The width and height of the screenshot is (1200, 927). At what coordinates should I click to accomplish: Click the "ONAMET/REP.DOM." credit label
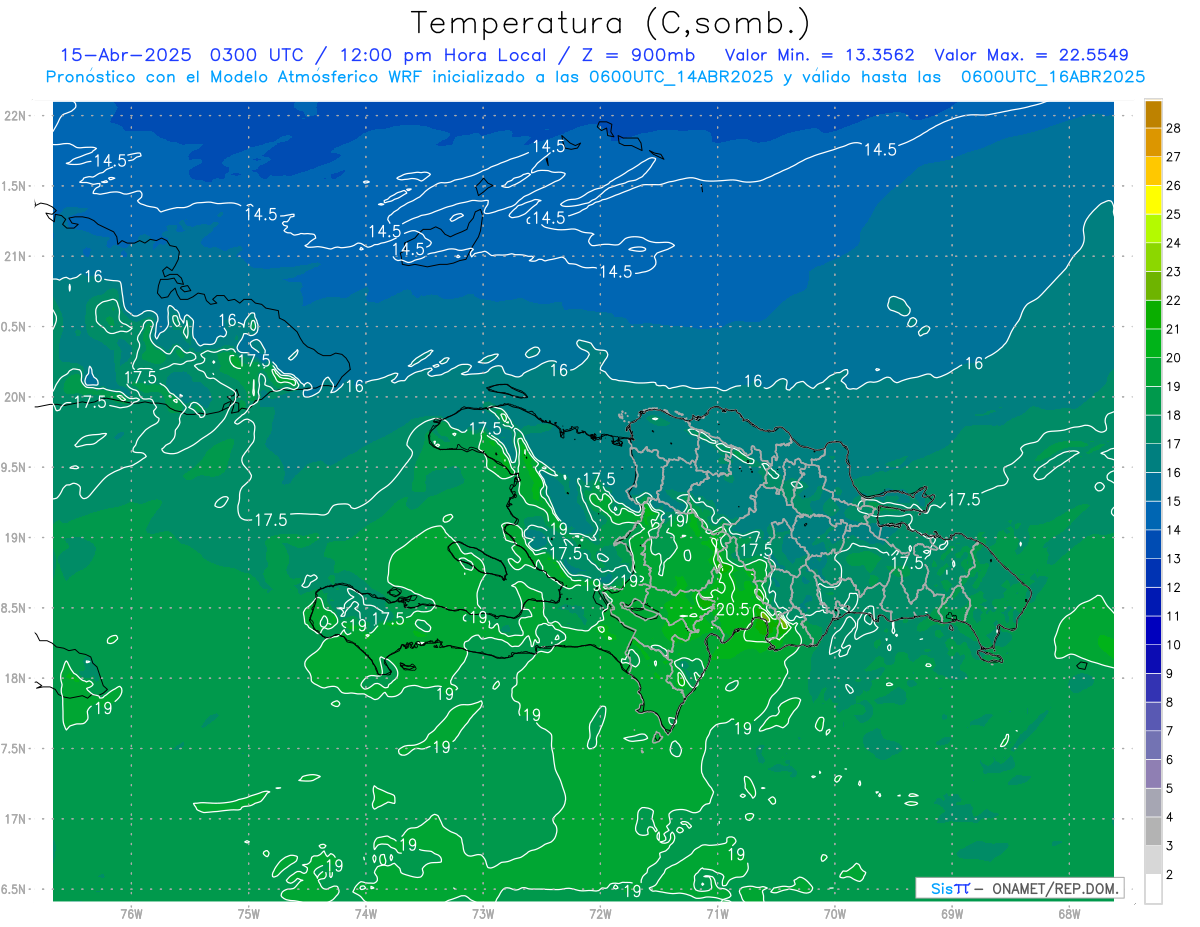(x=1055, y=888)
